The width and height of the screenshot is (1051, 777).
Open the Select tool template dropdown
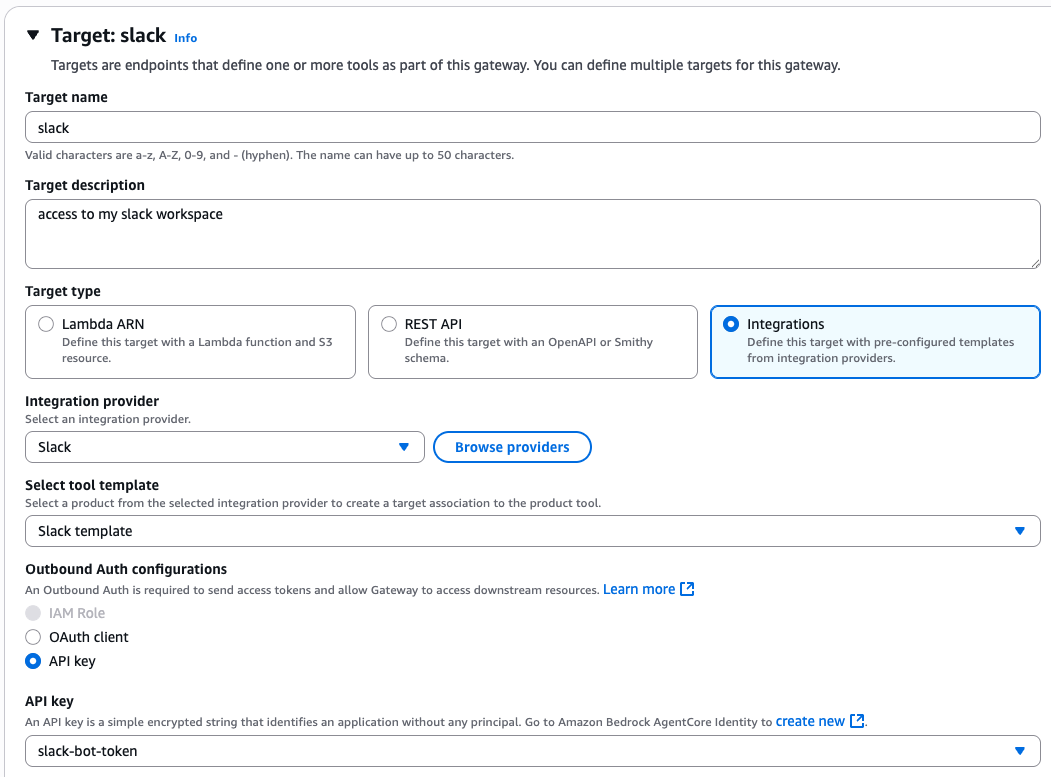pyautogui.click(x=520, y=531)
